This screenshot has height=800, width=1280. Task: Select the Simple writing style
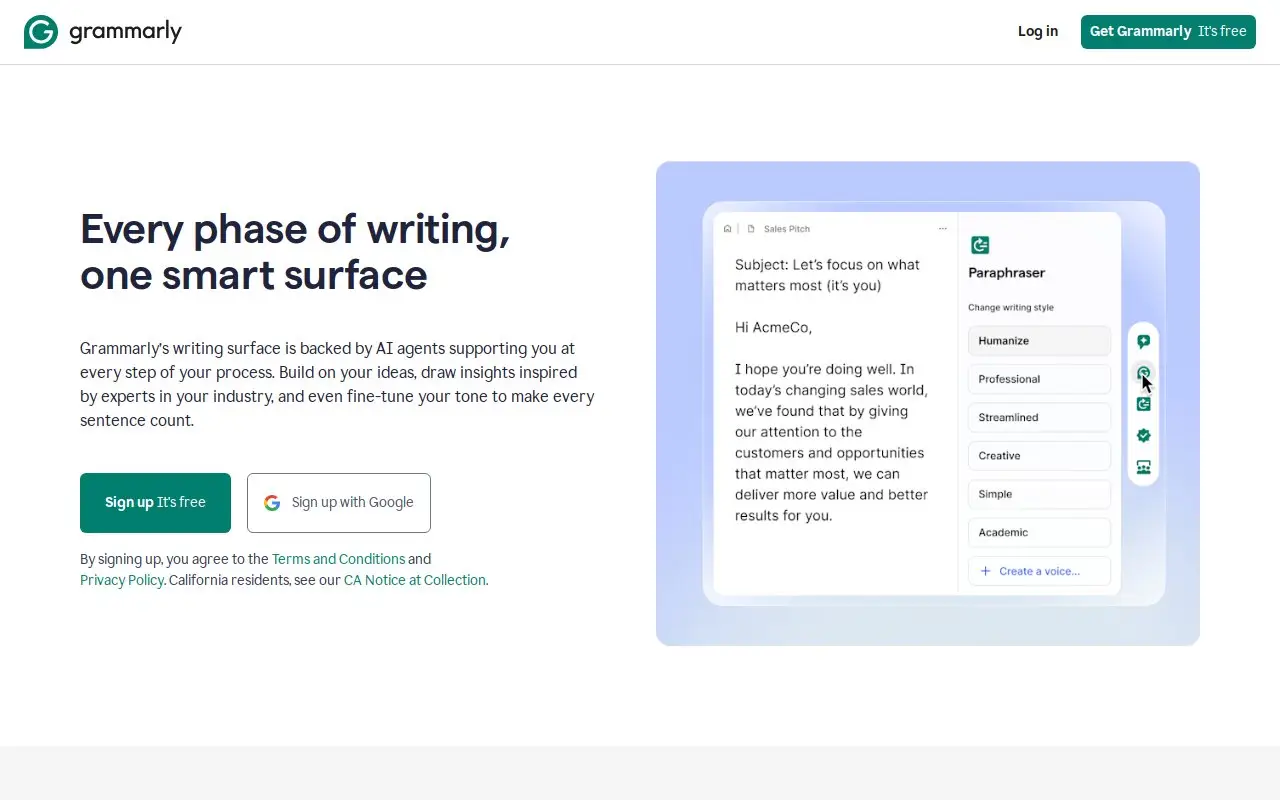click(1039, 494)
